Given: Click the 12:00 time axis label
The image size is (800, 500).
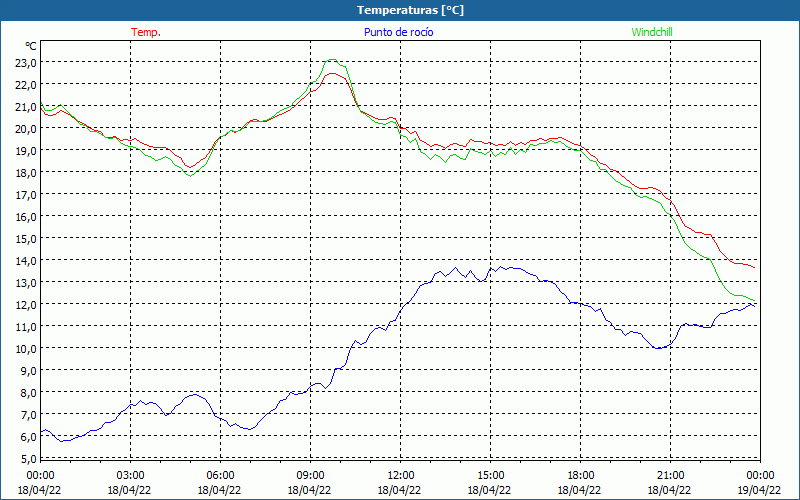Looking at the screenshot, I should pyautogui.click(x=401, y=476).
